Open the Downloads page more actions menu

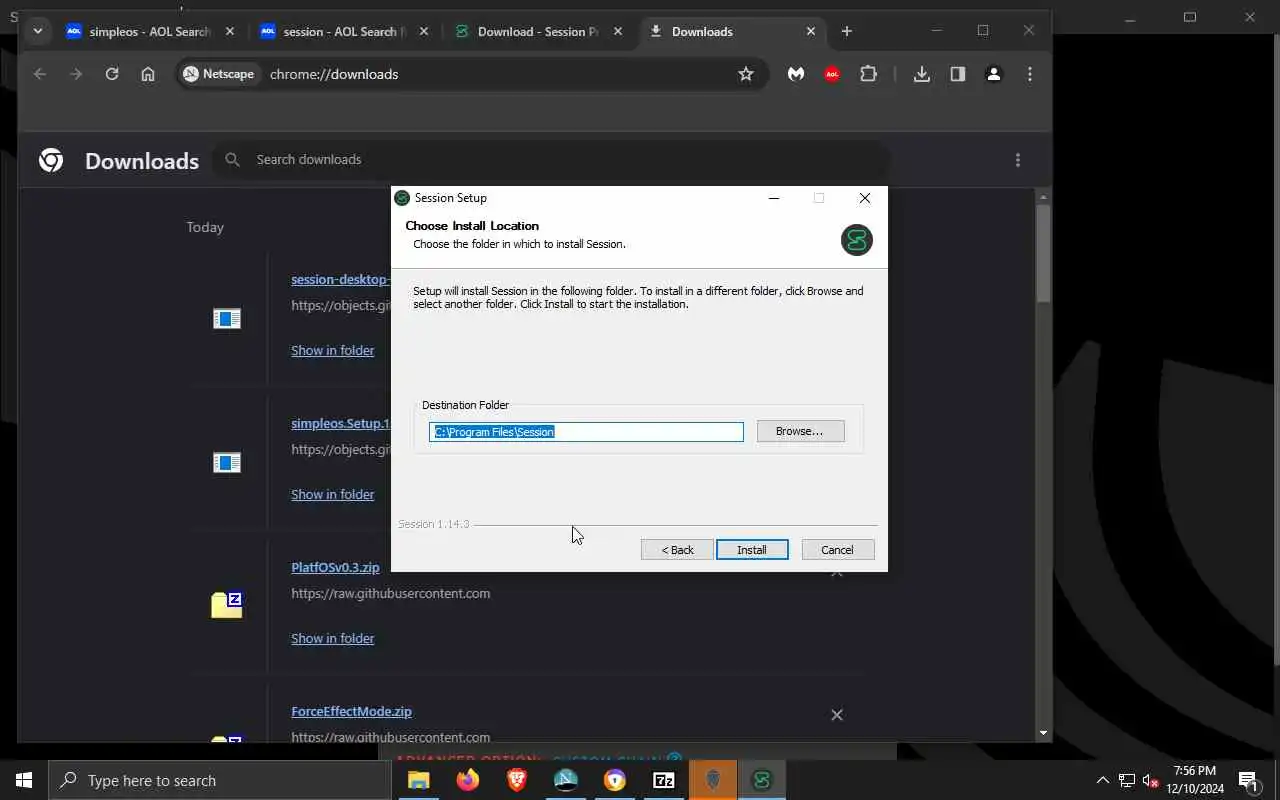(1018, 160)
